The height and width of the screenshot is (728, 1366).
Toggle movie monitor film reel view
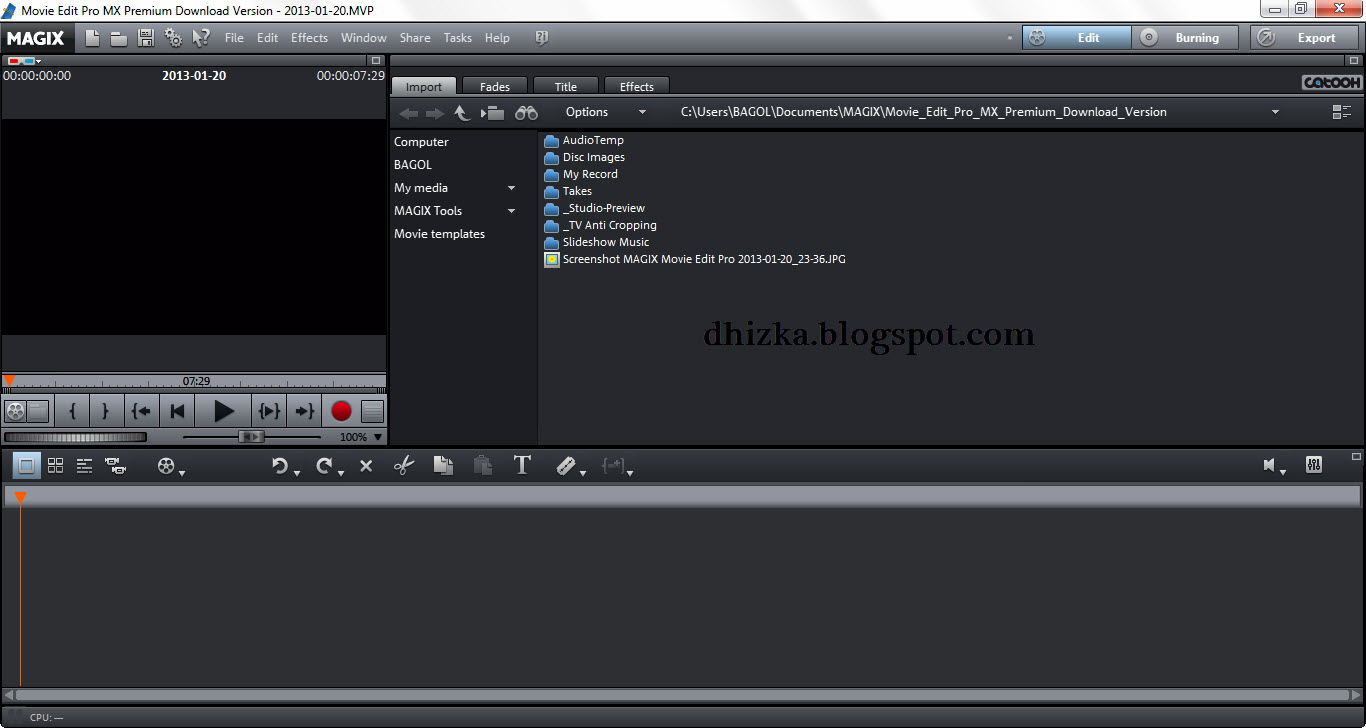coord(15,411)
